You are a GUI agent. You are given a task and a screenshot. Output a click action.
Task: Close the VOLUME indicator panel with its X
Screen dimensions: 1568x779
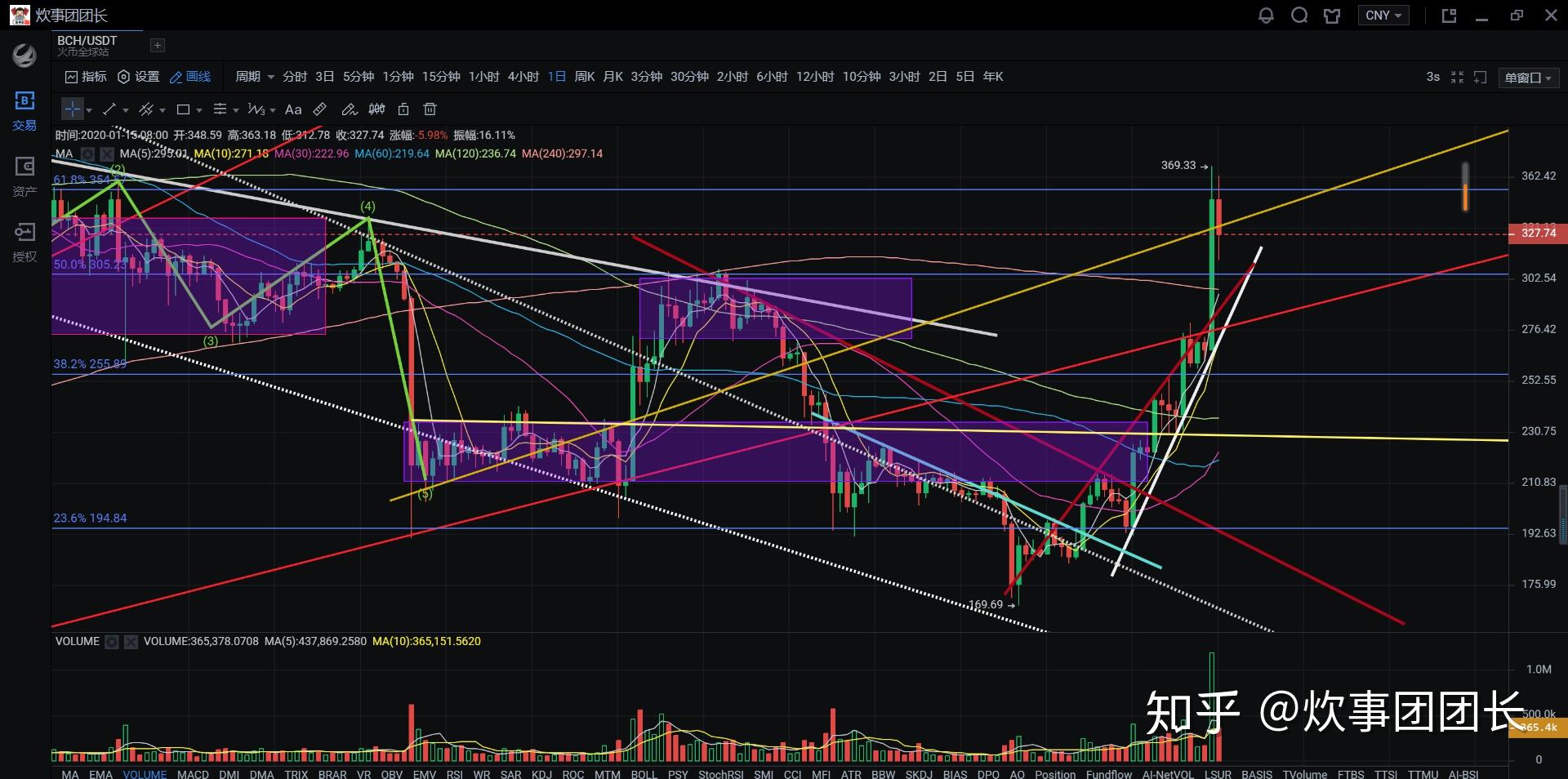point(131,642)
